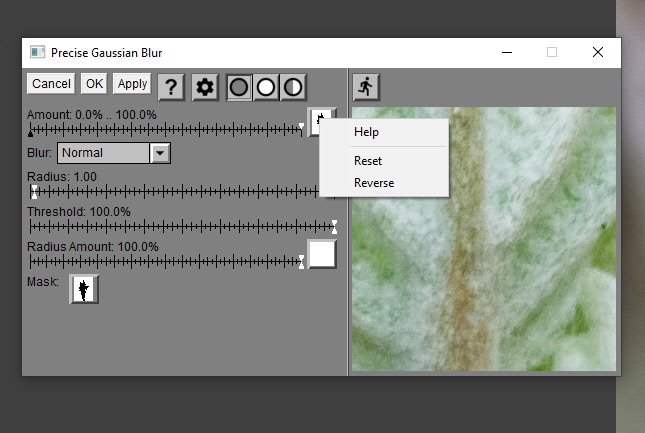
Task: Choose Help from the context menu
Action: click(x=366, y=132)
